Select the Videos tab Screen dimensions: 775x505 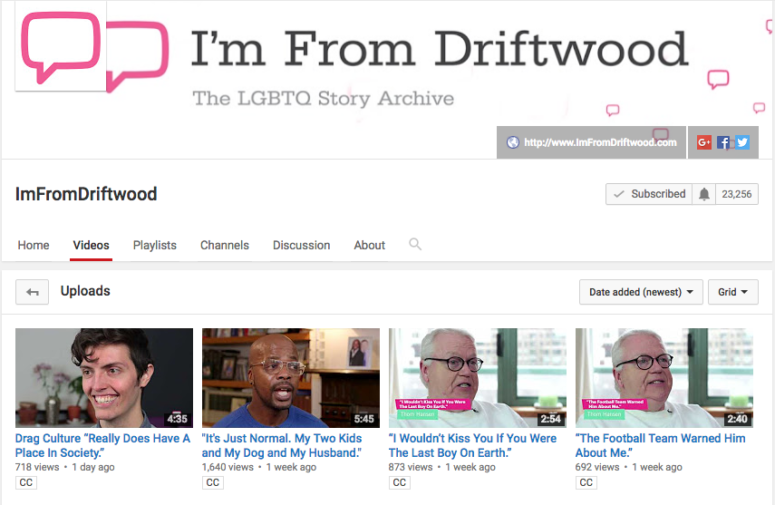91,245
